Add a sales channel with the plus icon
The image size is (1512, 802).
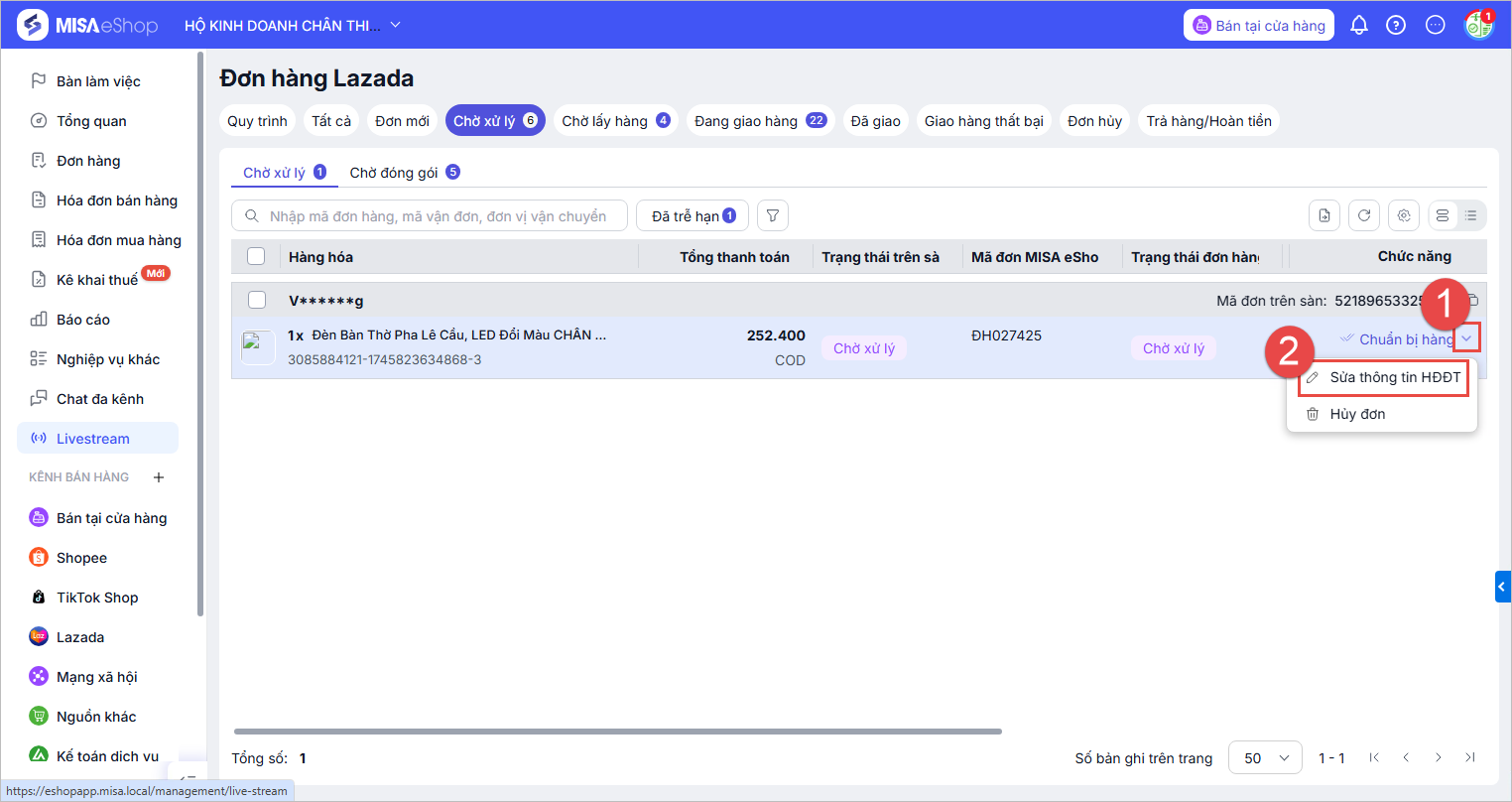click(158, 477)
